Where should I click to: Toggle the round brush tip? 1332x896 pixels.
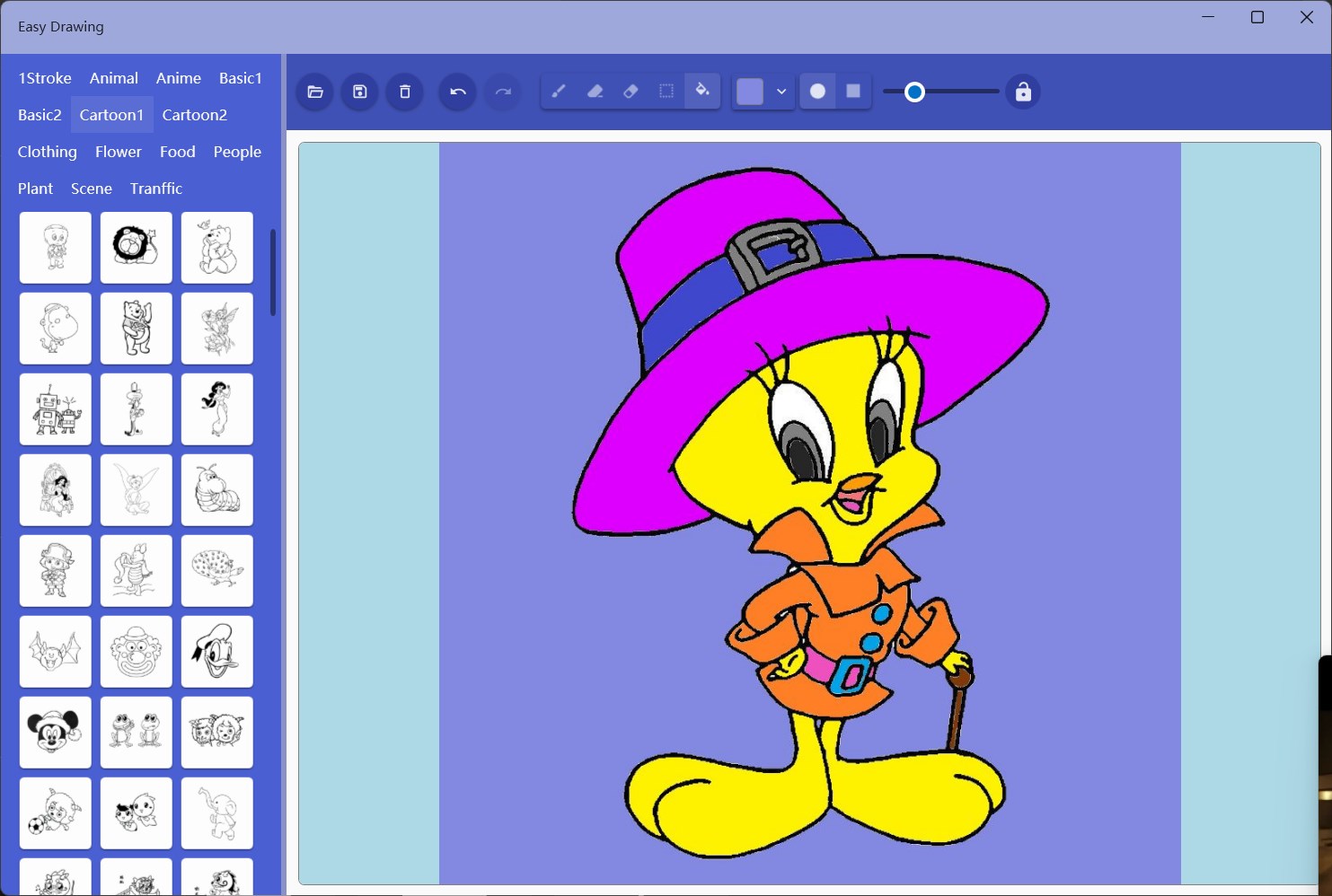coord(817,91)
